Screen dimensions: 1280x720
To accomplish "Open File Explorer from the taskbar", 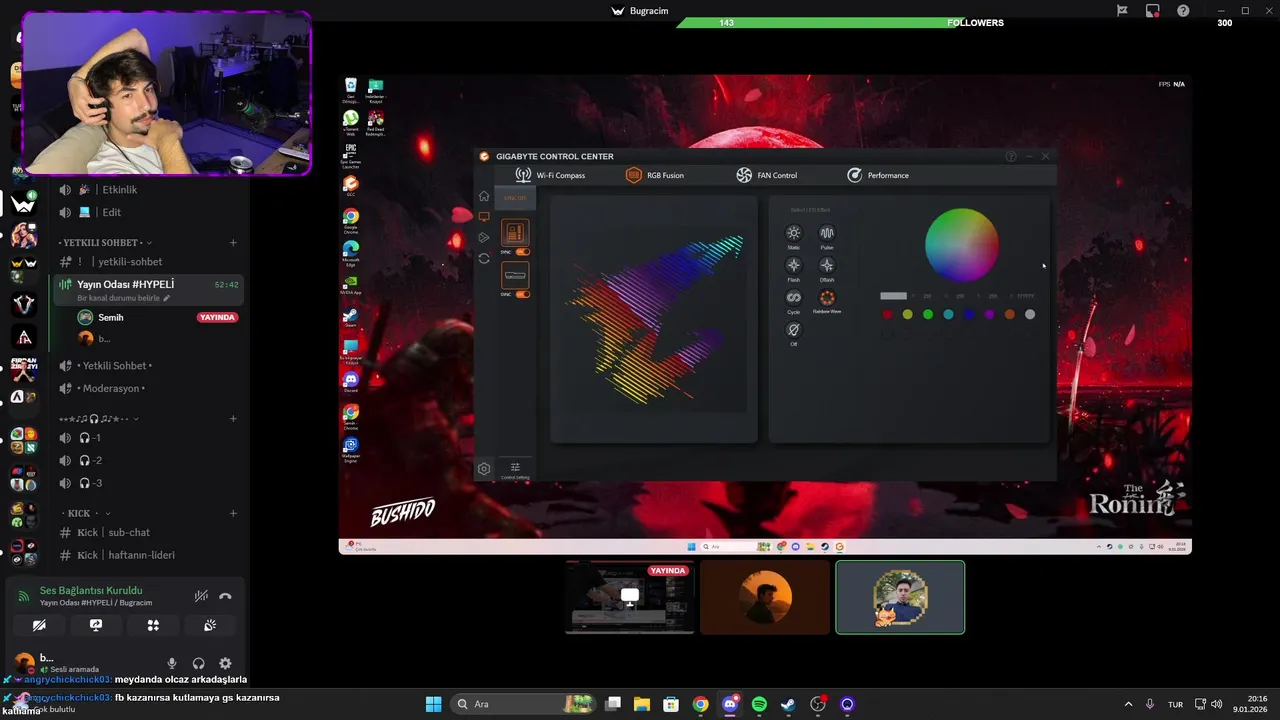I will (642, 704).
